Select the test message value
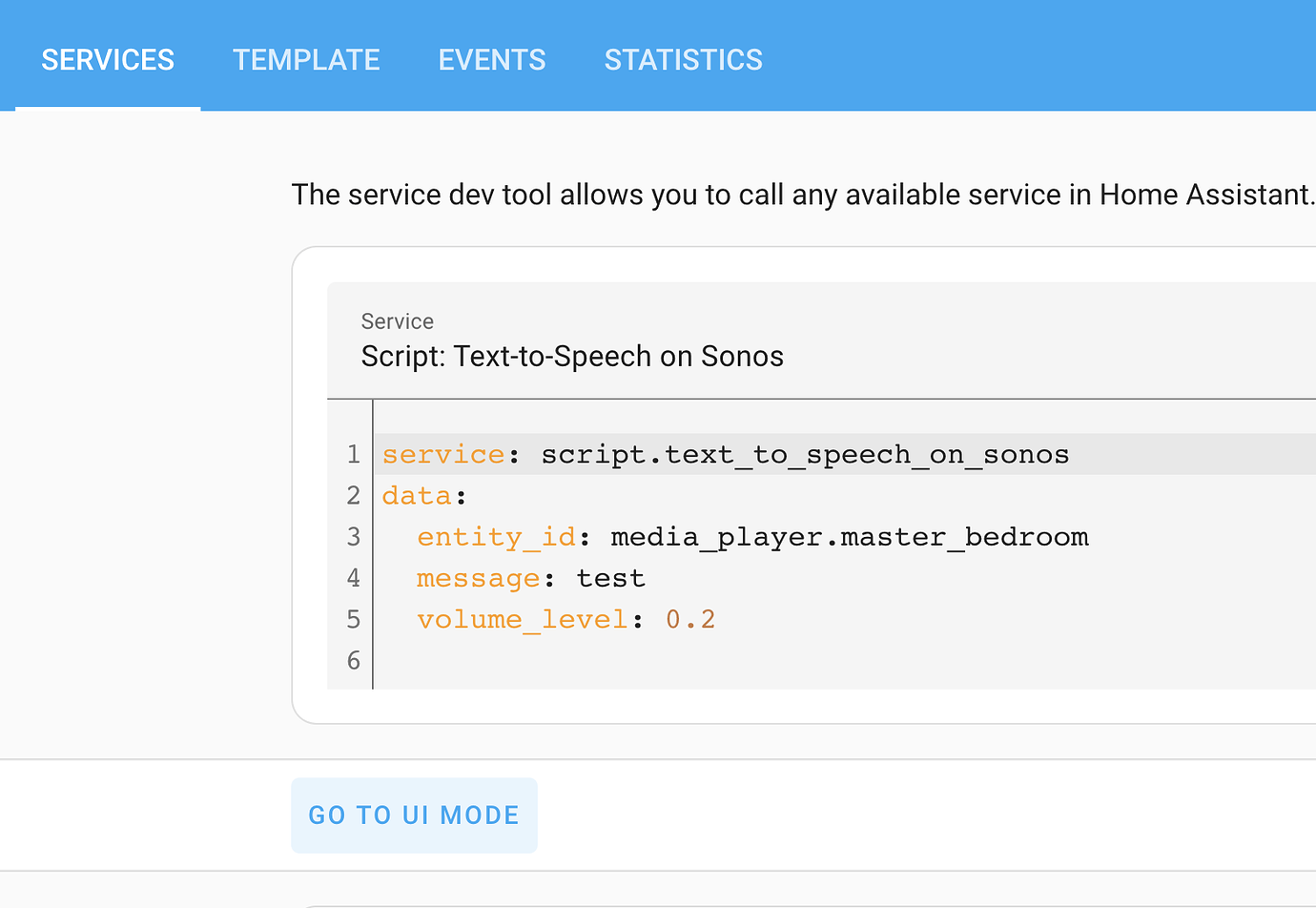This screenshot has height=908, width=1316. 610,577
